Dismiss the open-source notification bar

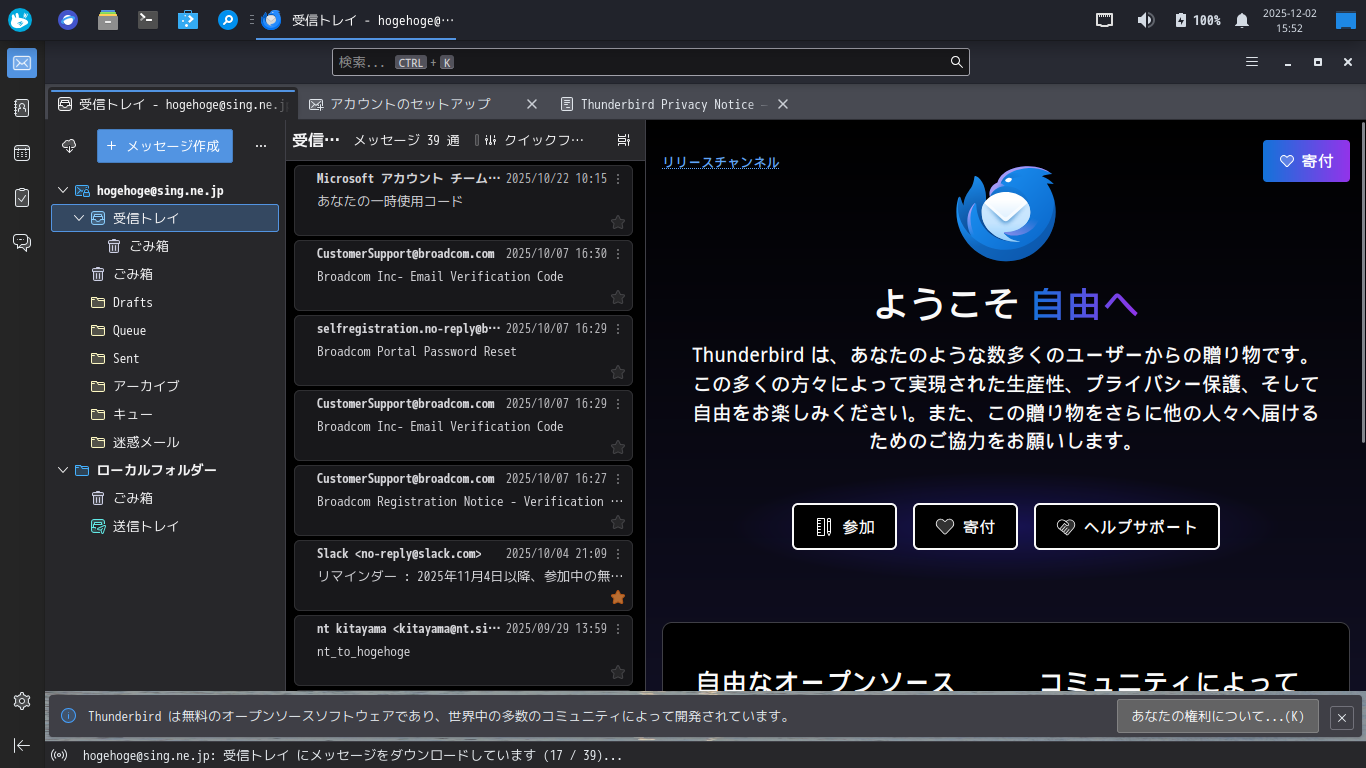click(1342, 717)
